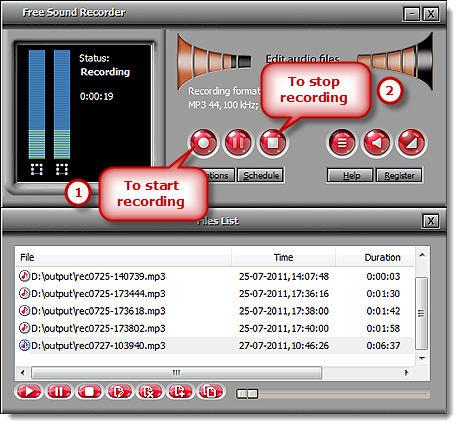Click the speaker volume icon button

tap(377, 143)
